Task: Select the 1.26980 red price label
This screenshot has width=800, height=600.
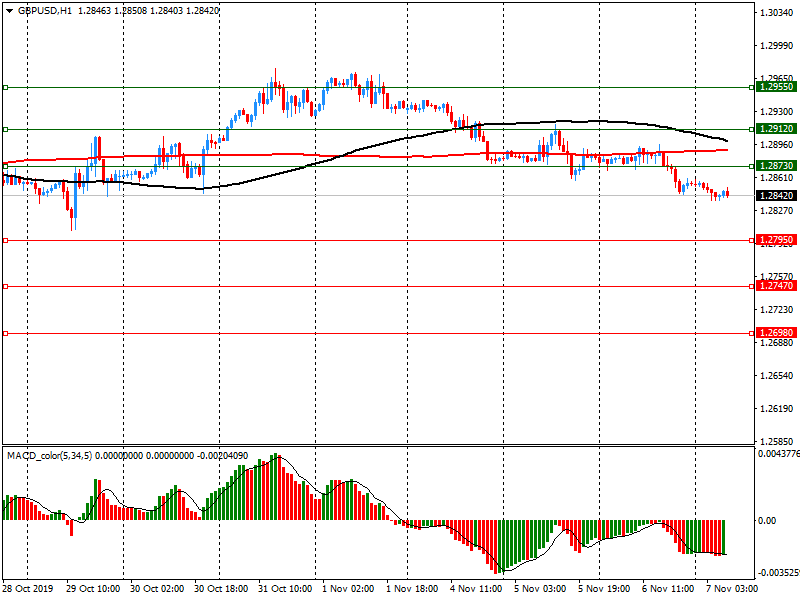Action: click(x=776, y=332)
